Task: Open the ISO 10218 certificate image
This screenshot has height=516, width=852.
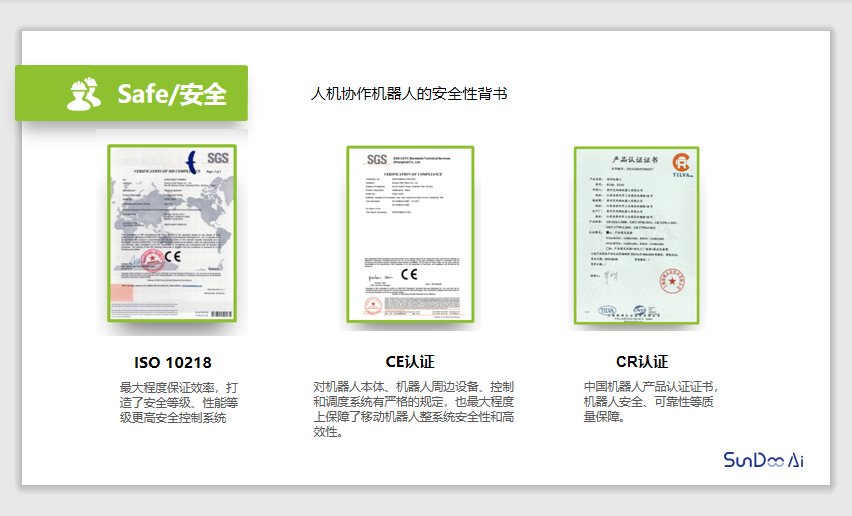Action: coord(171,233)
